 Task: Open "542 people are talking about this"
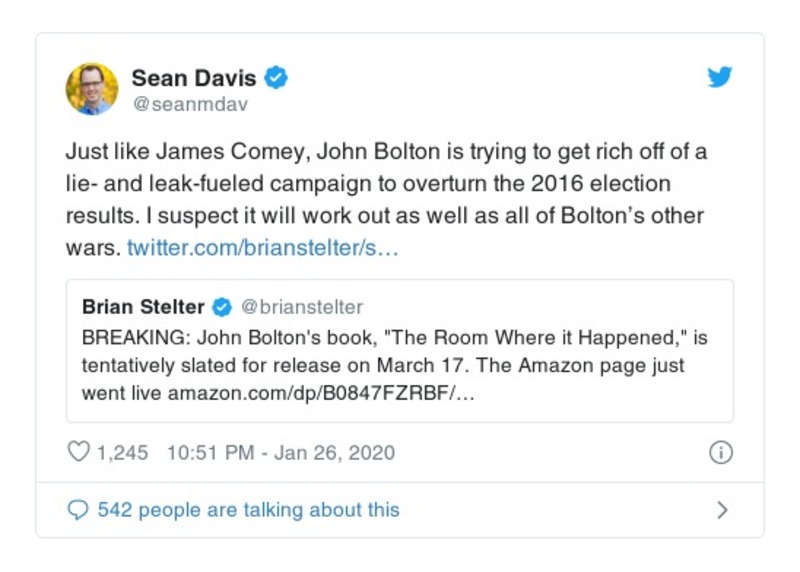tap(248, 510)
